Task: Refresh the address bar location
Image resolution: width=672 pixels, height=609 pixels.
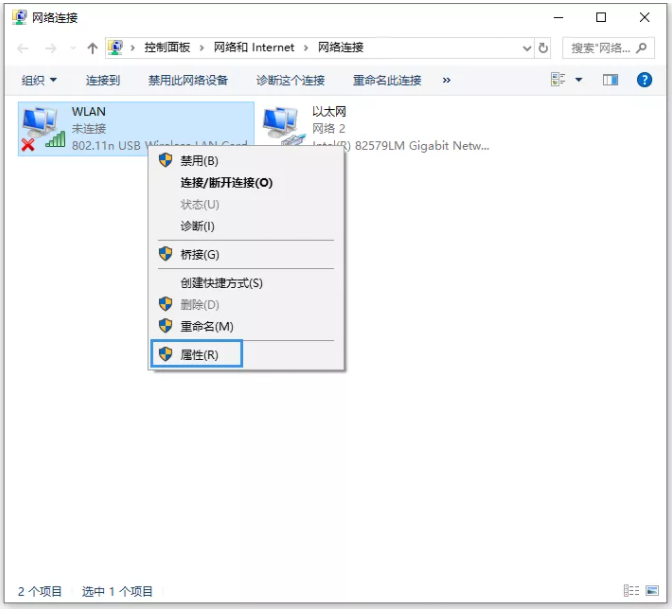Action: [x=543, y=48]
